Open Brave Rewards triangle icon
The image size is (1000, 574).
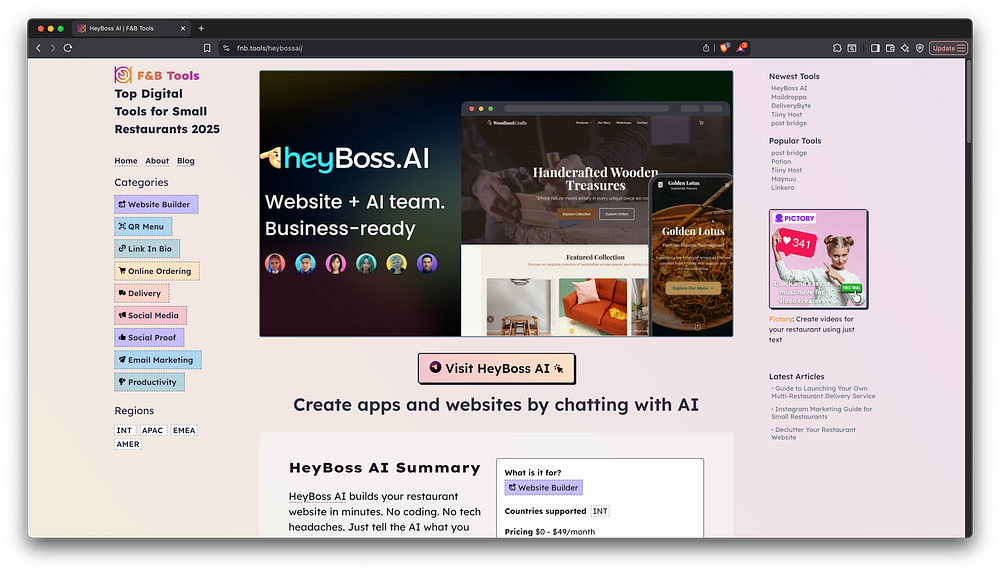[x=742, y=48]
